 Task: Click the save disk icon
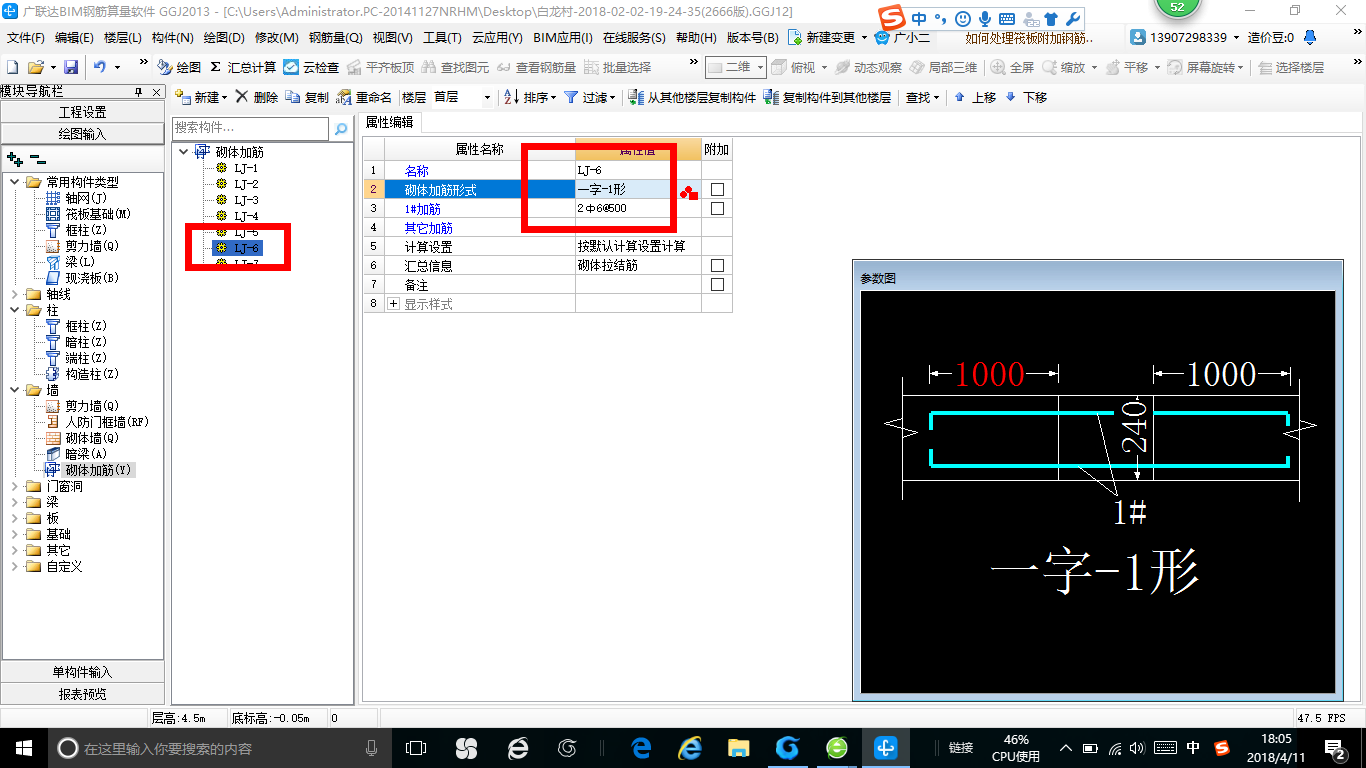71,67
